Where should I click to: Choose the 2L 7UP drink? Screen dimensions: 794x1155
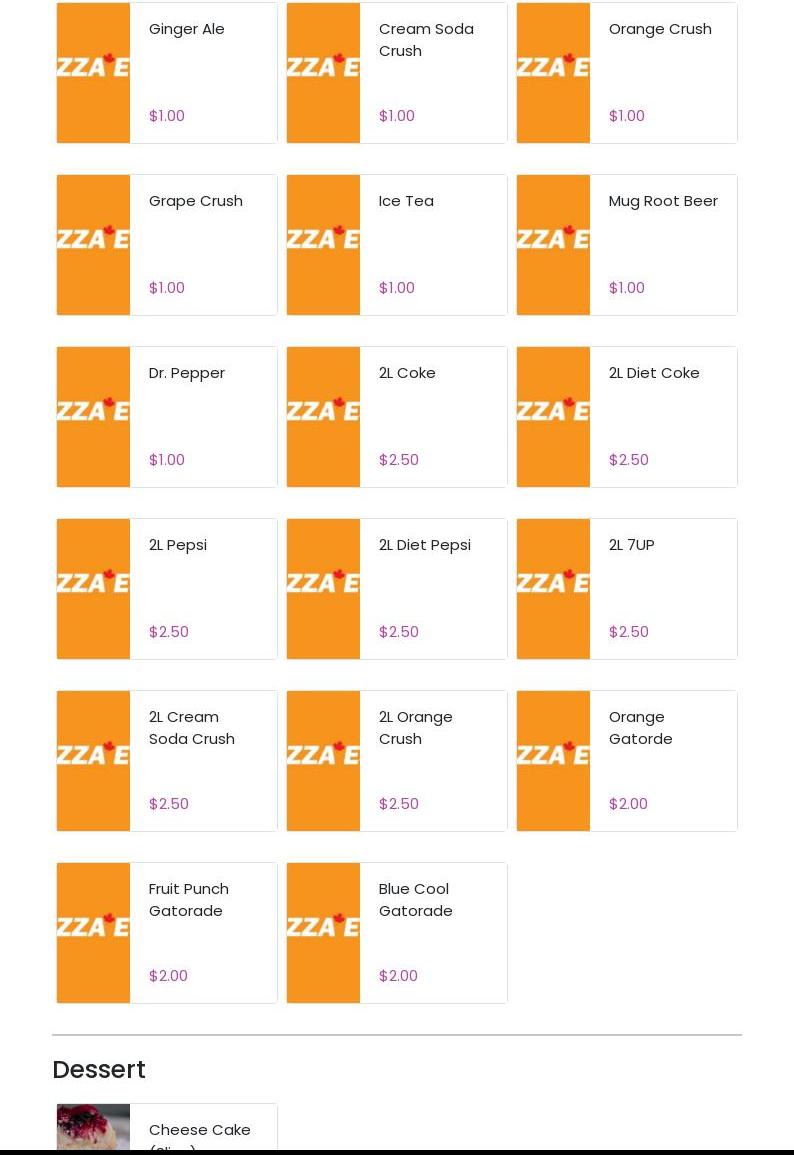(x=627, y=589)
